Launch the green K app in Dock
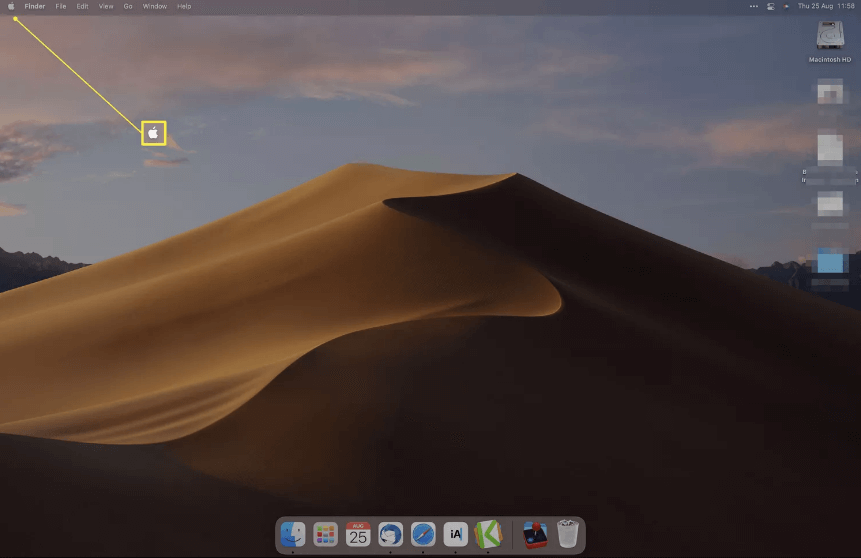Image resolution: width=861 pixels, height=558 pixels. pos(487,534)
